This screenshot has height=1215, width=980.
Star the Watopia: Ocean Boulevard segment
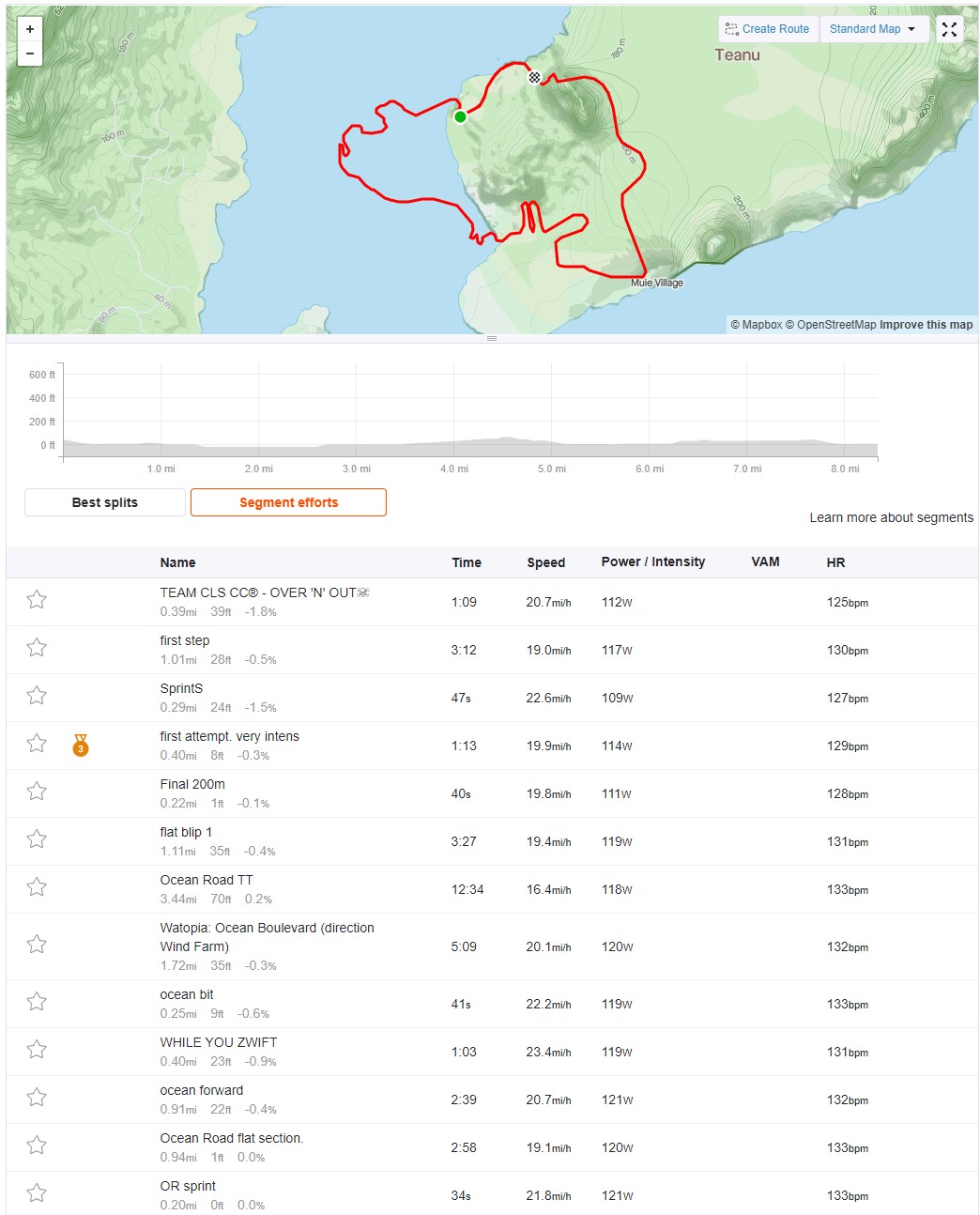click(x=37, y=944)
